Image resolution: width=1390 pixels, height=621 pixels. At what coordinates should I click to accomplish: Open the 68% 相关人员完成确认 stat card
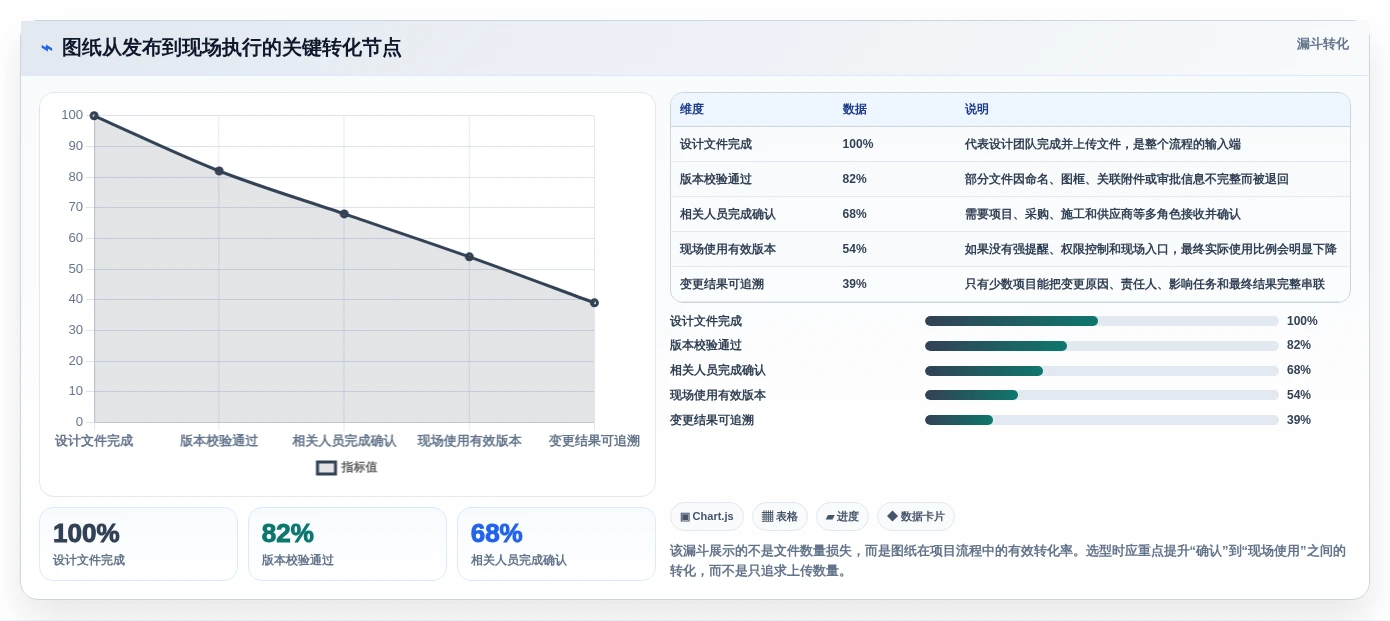(556, 544)
